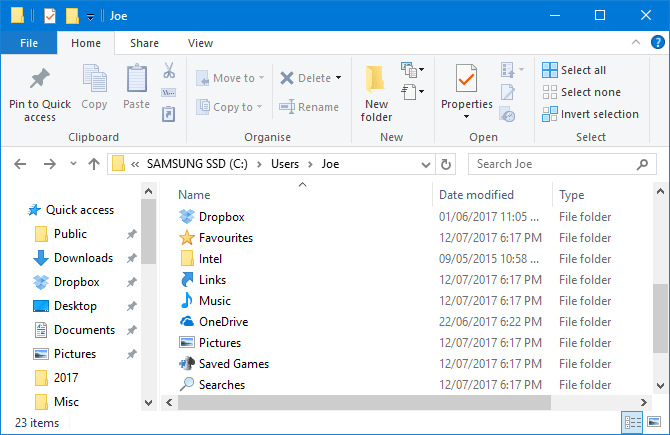Switch to the View tab
The image size is (670, 435).
[200, 43]
